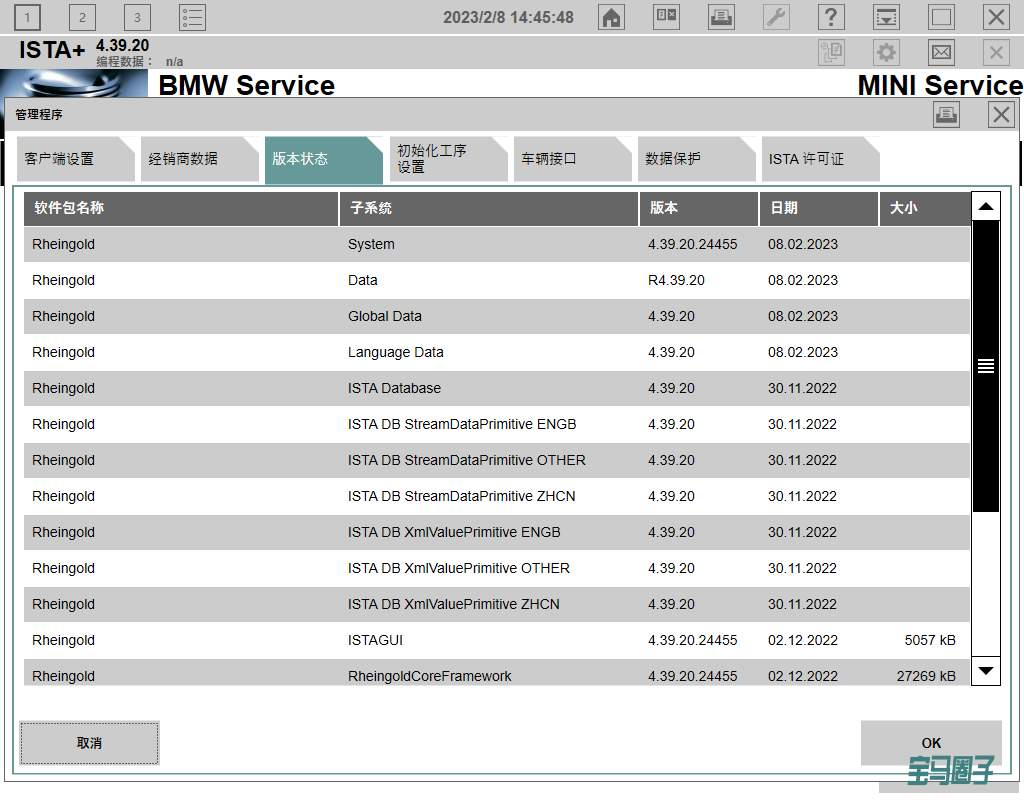Click the wrench tool icon

[776, 17]
